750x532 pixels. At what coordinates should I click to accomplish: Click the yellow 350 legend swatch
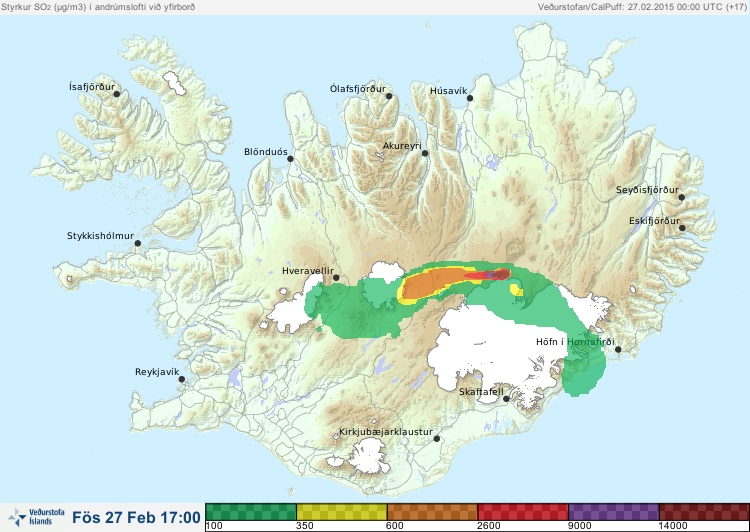click(342, 512)
